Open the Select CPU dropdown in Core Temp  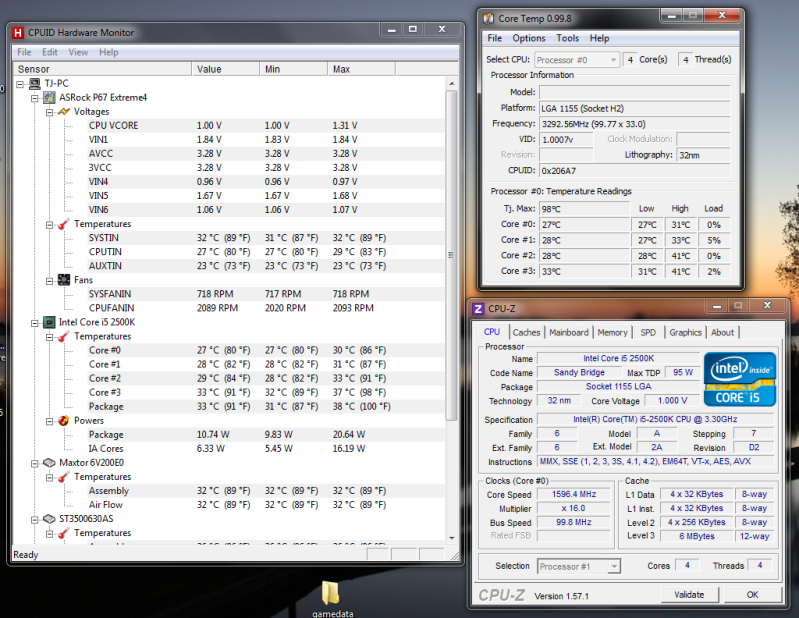pos(577,60)
